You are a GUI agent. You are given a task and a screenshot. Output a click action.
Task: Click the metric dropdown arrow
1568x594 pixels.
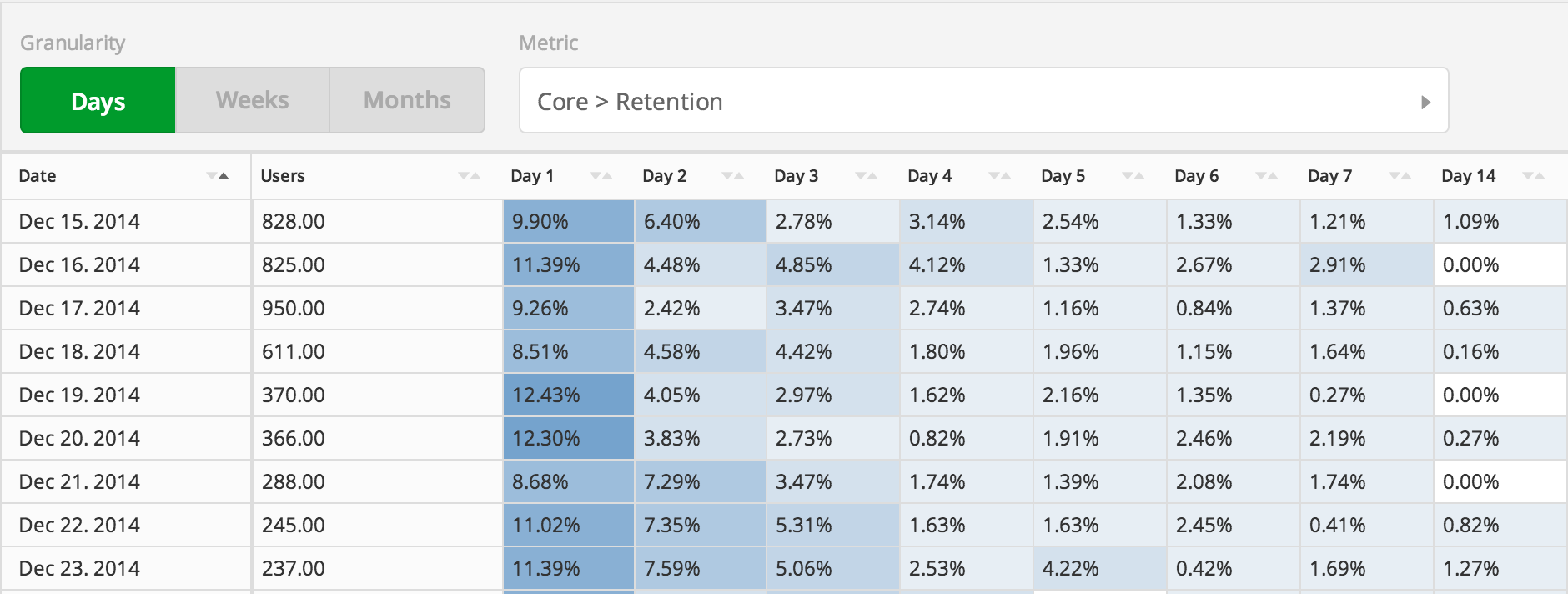point(1425,102)
